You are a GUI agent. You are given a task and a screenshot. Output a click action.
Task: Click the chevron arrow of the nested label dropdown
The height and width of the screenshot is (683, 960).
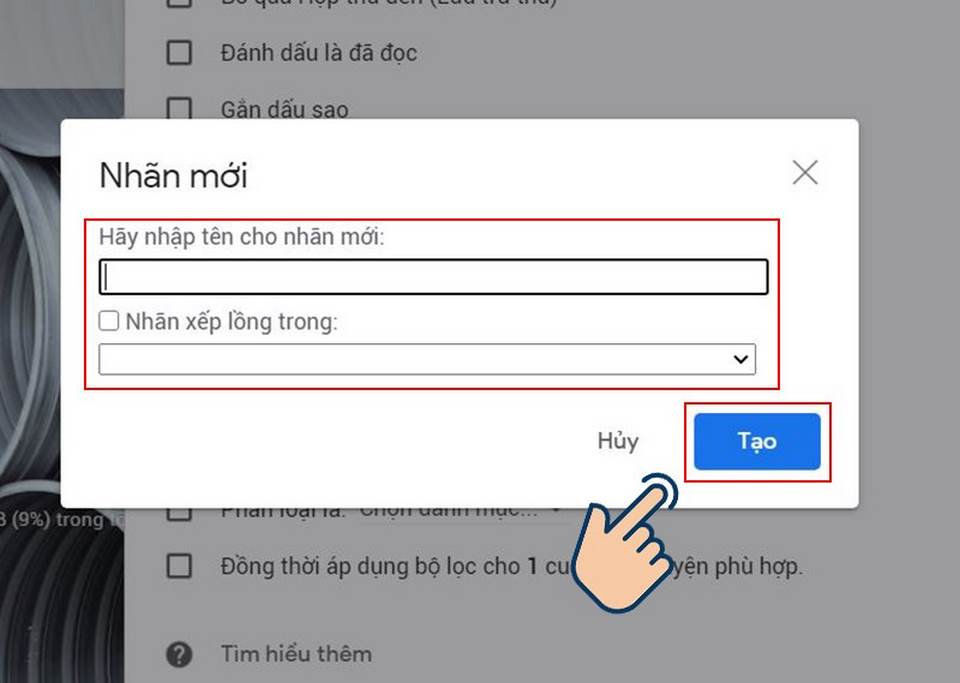pos(741,359)
